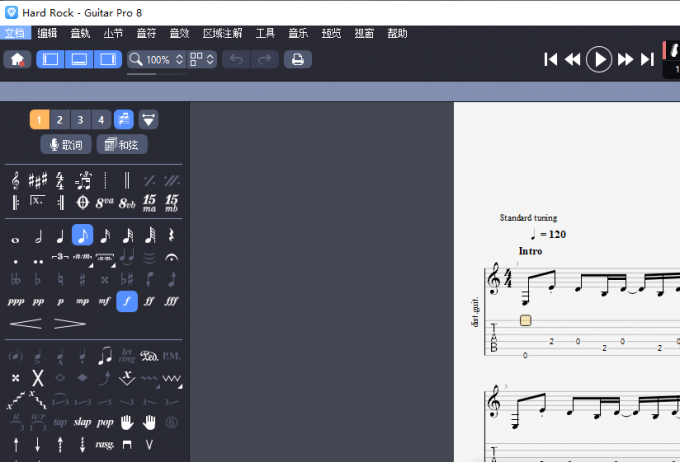The image size is (680, 462).
Task: Fast forward to next bar
Action: 625,59
